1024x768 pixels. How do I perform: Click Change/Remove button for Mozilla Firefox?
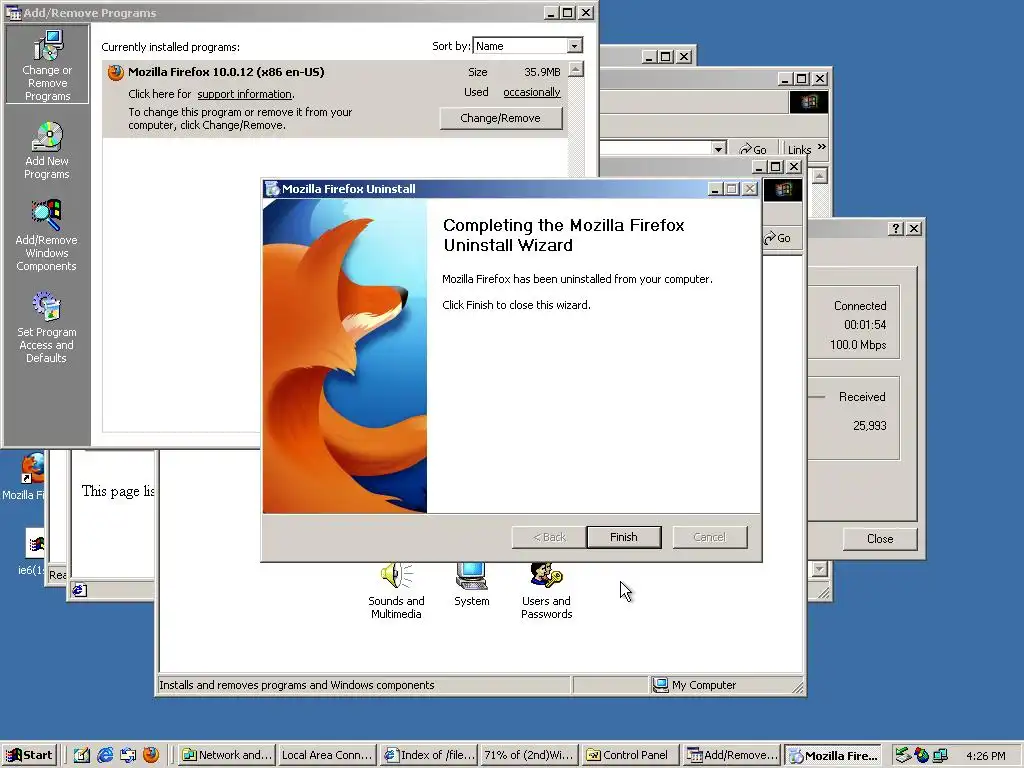click(x=500, y=118)
